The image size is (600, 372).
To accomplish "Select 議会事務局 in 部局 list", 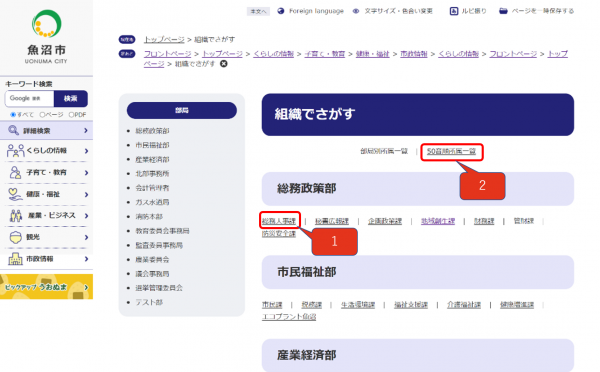I will [152, 274].
